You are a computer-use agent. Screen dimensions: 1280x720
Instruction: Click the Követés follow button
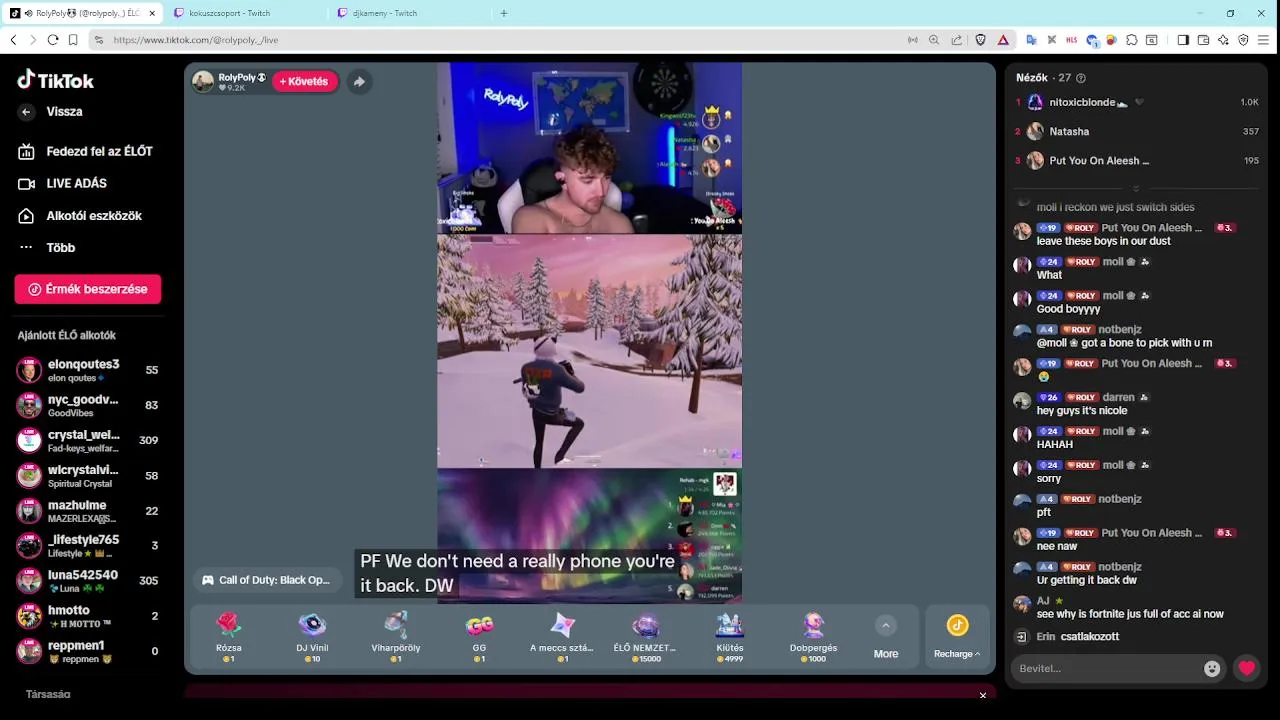click(304, 82)
